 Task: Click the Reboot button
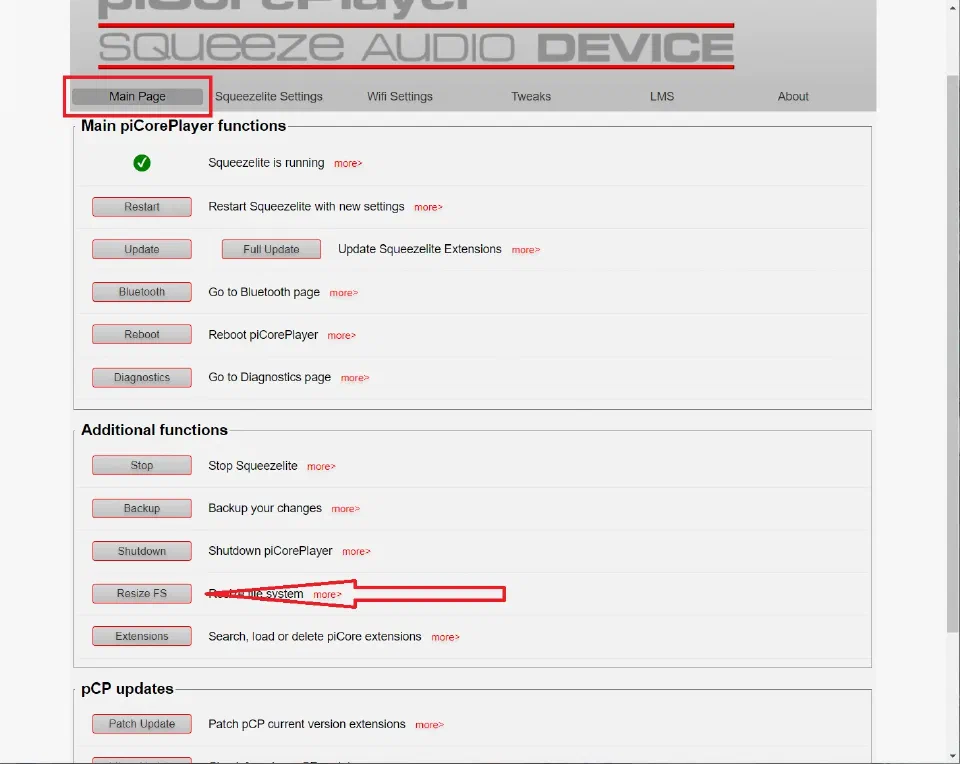142,334
